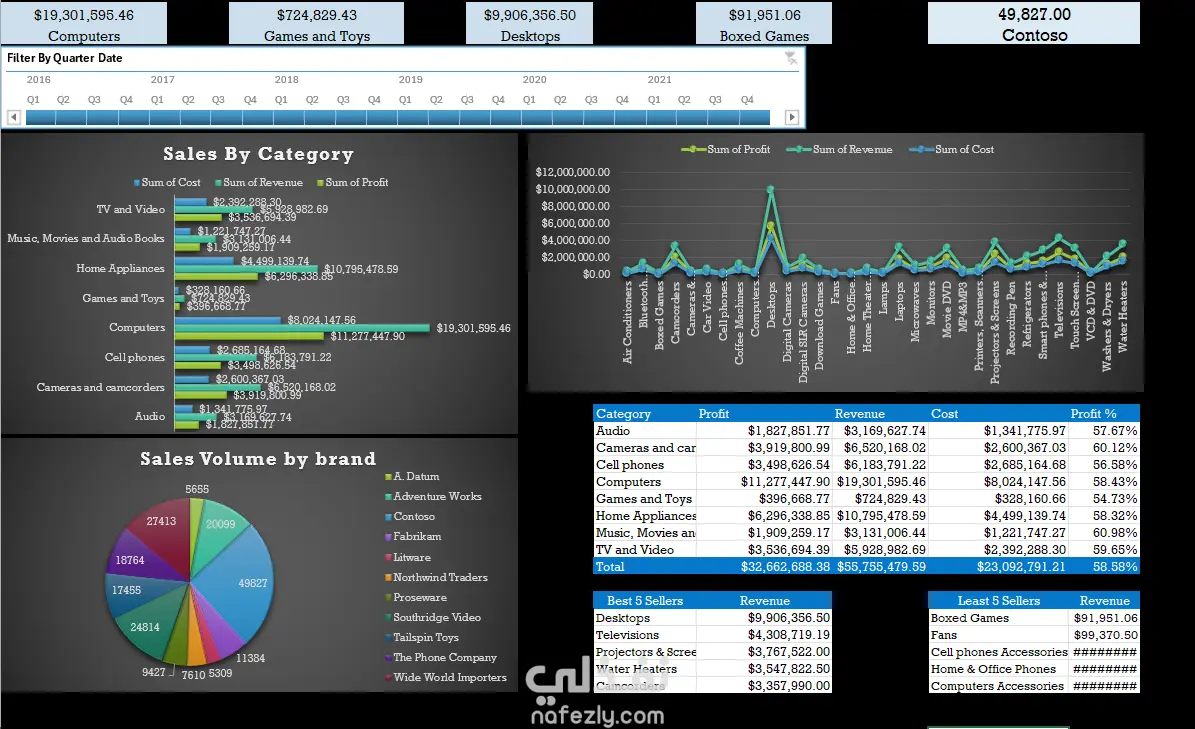Select the Contoso legend marker

pyautogui.click(x=388, y=516)
